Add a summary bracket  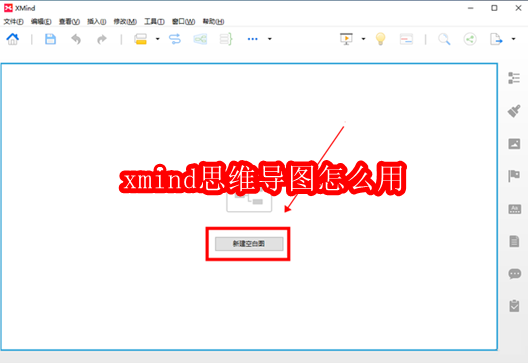click(226, 39)
